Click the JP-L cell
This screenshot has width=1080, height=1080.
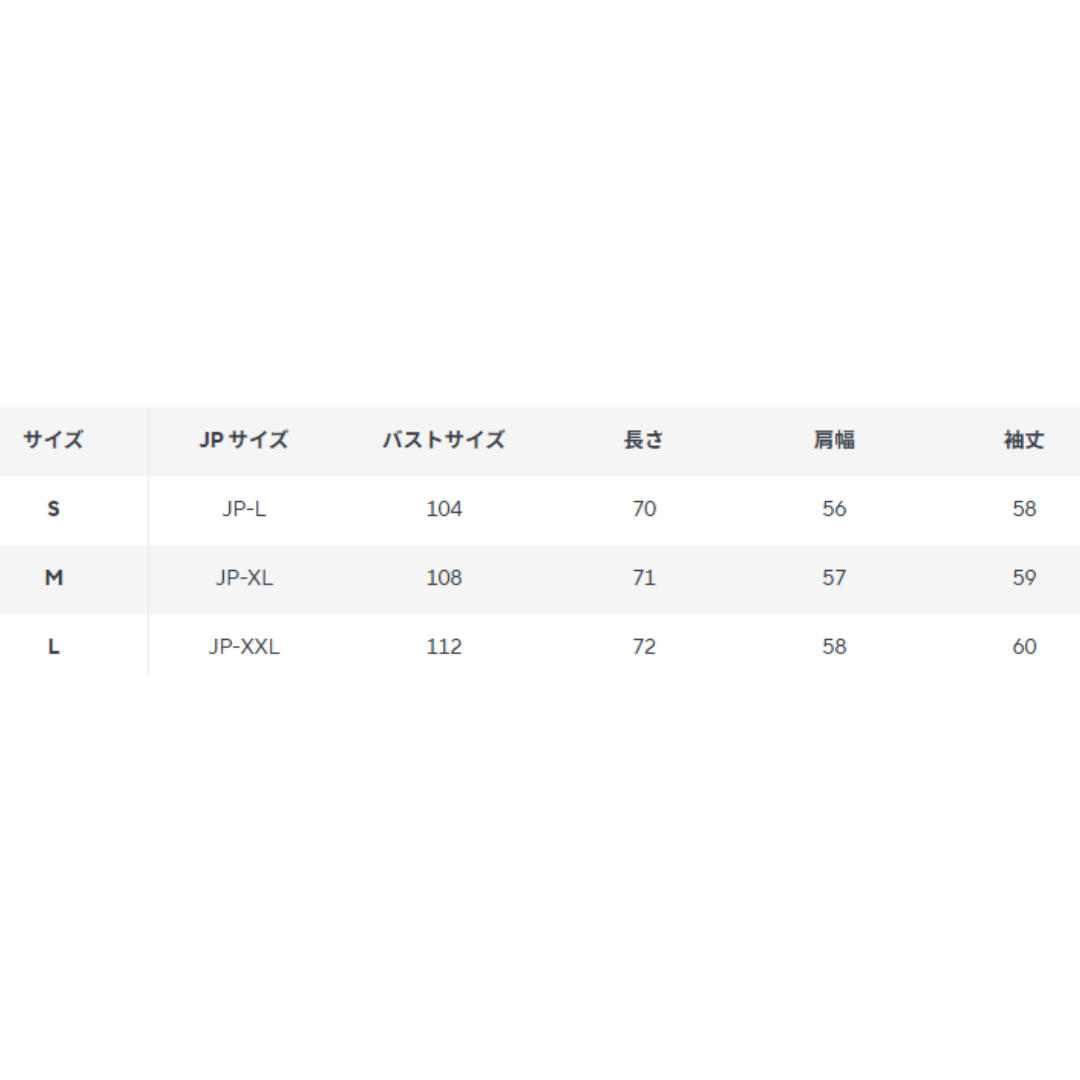tap(244, 509)
